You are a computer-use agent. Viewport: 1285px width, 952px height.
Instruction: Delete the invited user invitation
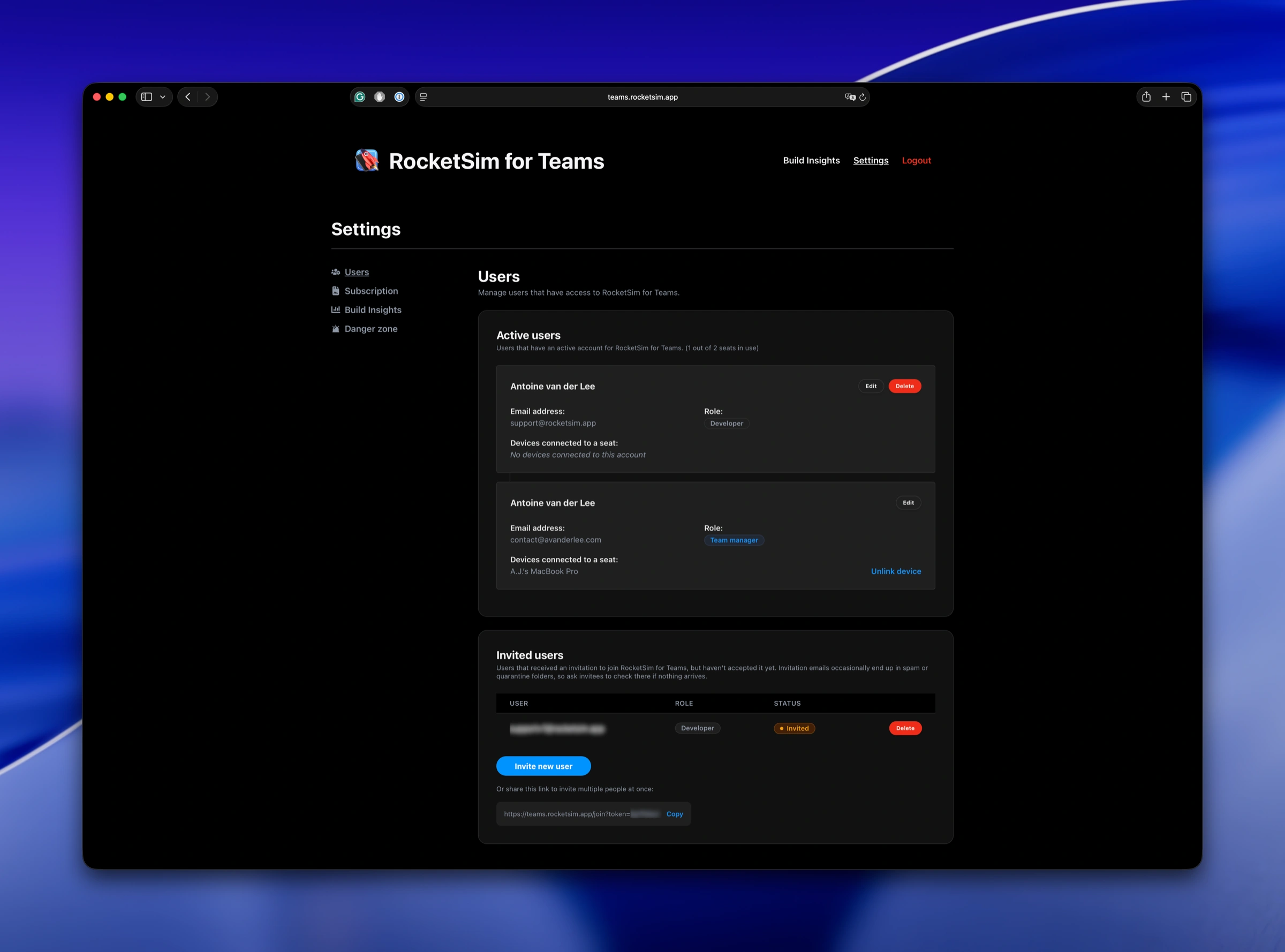click(x=905, y=728)
